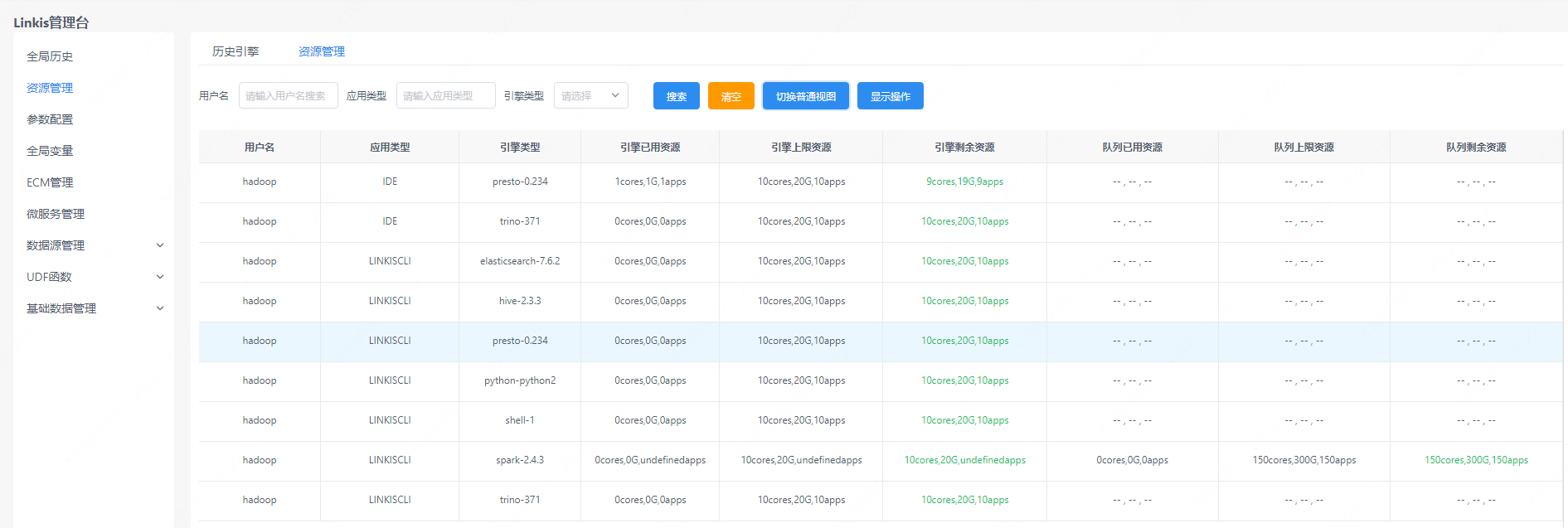The image size is (1568, 528).
Task: Focus the 用户名 search input field
Action: 288,96
